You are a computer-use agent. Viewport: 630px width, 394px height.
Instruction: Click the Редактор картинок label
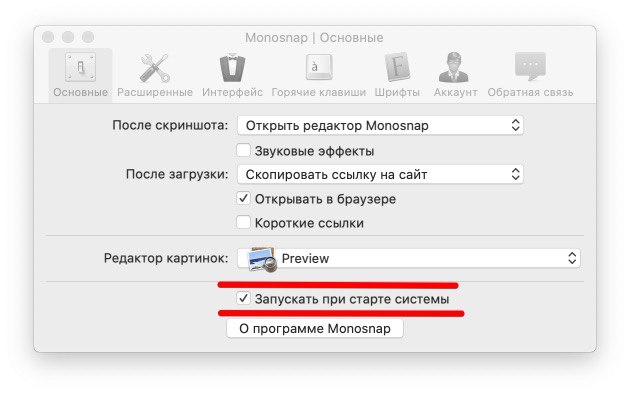click(x=166, y=258)
